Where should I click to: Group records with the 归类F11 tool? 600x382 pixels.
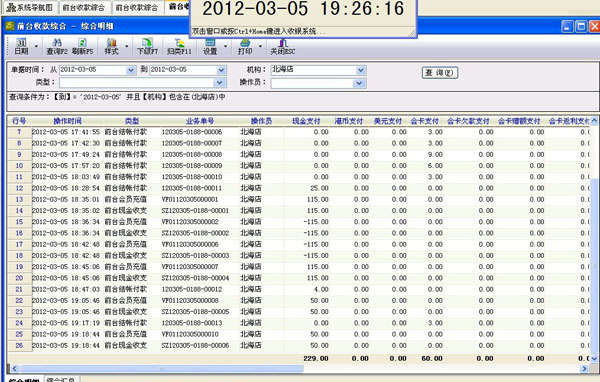(179, 46)
